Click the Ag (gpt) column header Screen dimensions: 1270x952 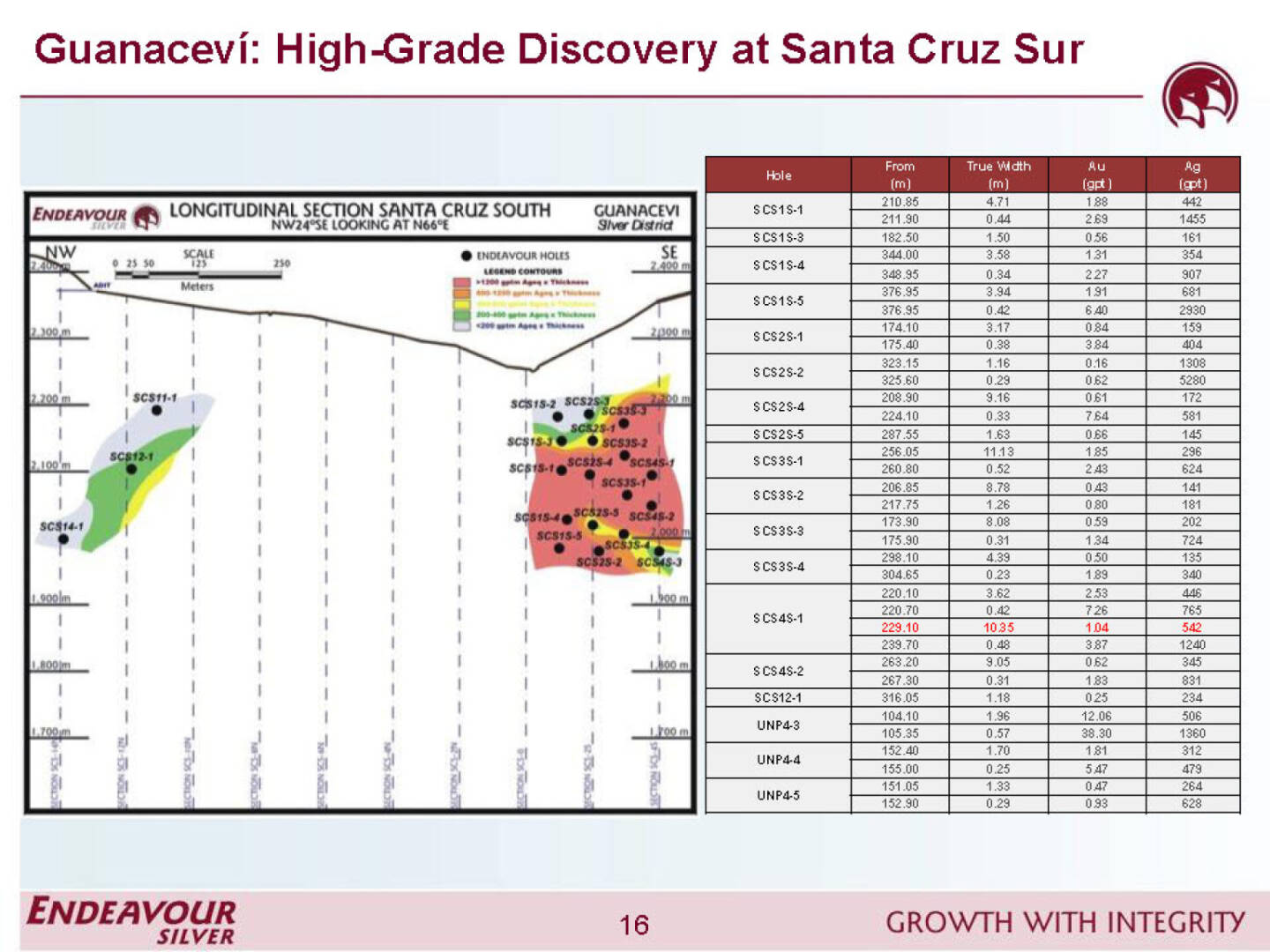(x=1192, y=175)
